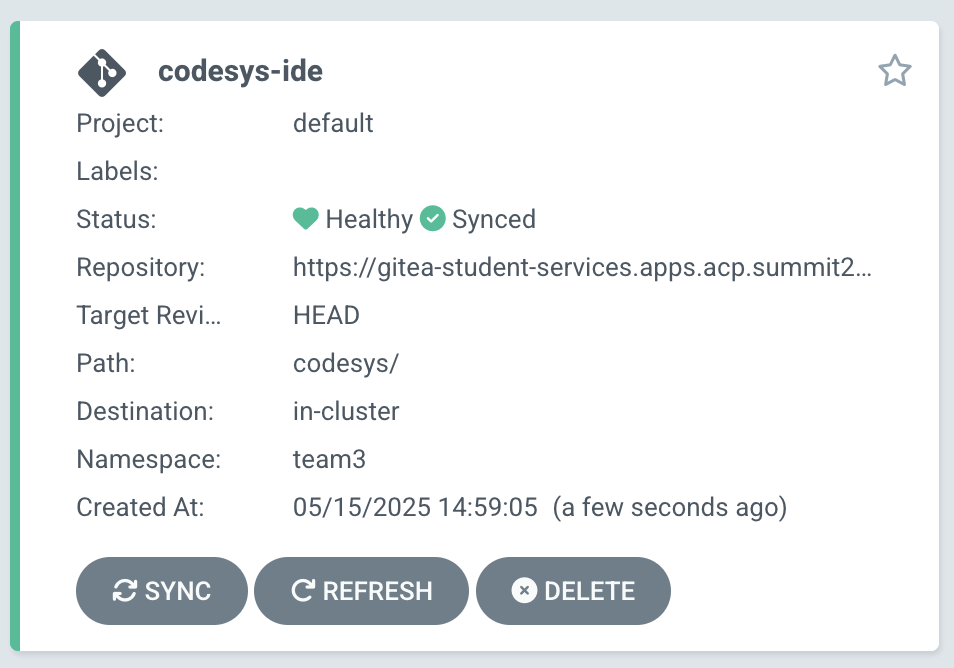The height and width of the screenshot is (668, 954).
Task: Click the 'team3' namespace value
Action: 329,459
